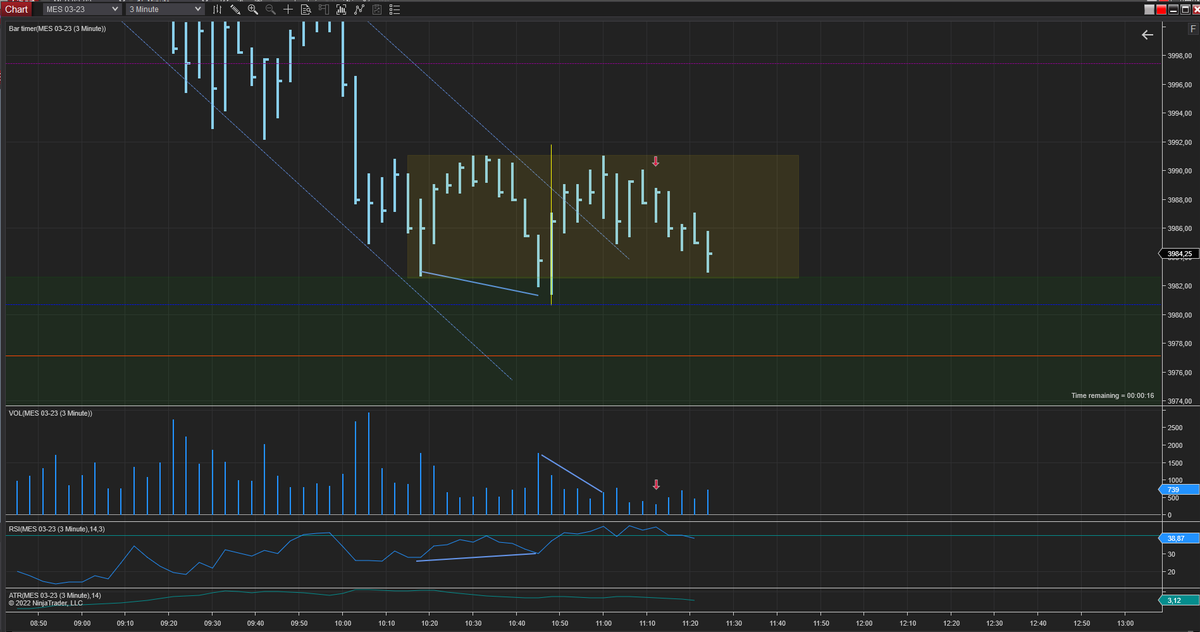This screenshot has width=1200, height=632.
Task: Click the Time remaining countdown text
Action: coord(1112,396)
